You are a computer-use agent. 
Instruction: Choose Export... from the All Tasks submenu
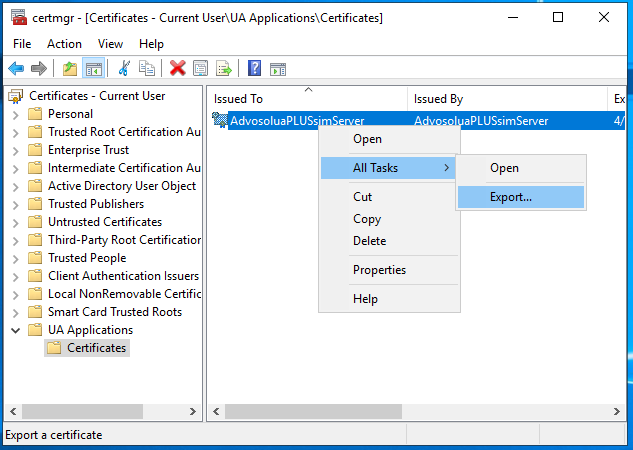click(511, 197)
